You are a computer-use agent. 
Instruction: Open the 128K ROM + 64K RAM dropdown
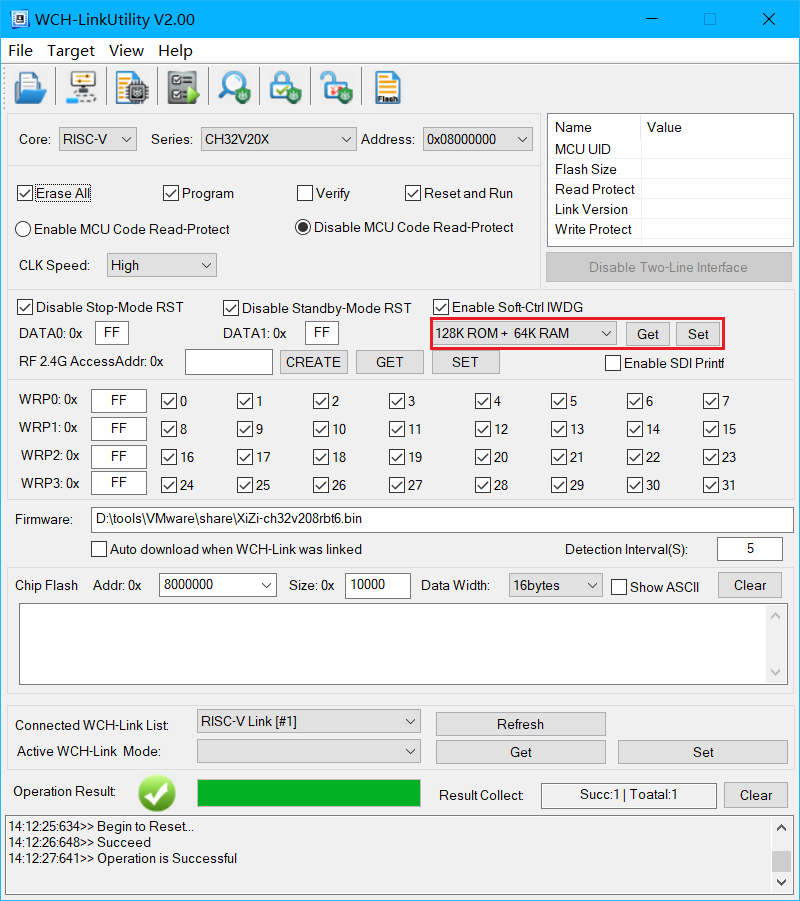[524, 333]
